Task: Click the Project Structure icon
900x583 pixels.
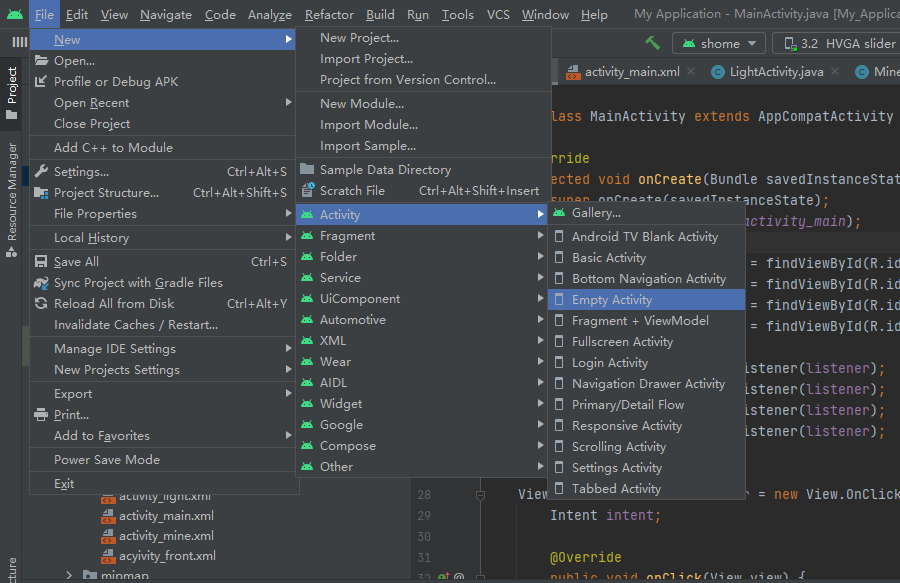Action: [x=41, y=192]
